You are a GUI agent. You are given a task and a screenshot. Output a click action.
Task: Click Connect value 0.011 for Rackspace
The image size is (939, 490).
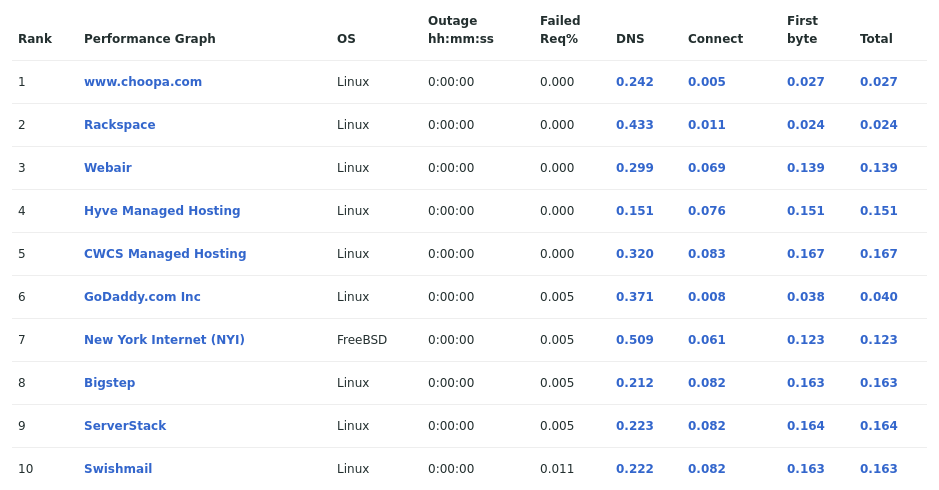707,125
